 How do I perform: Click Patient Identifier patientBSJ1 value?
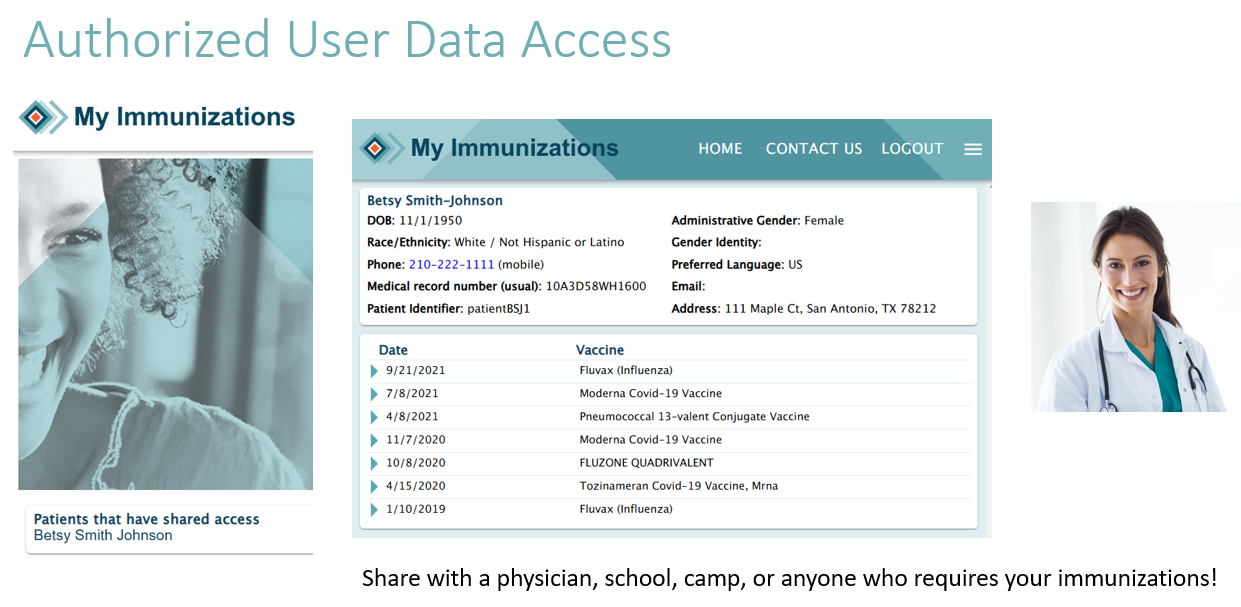[x=498, y=309]
